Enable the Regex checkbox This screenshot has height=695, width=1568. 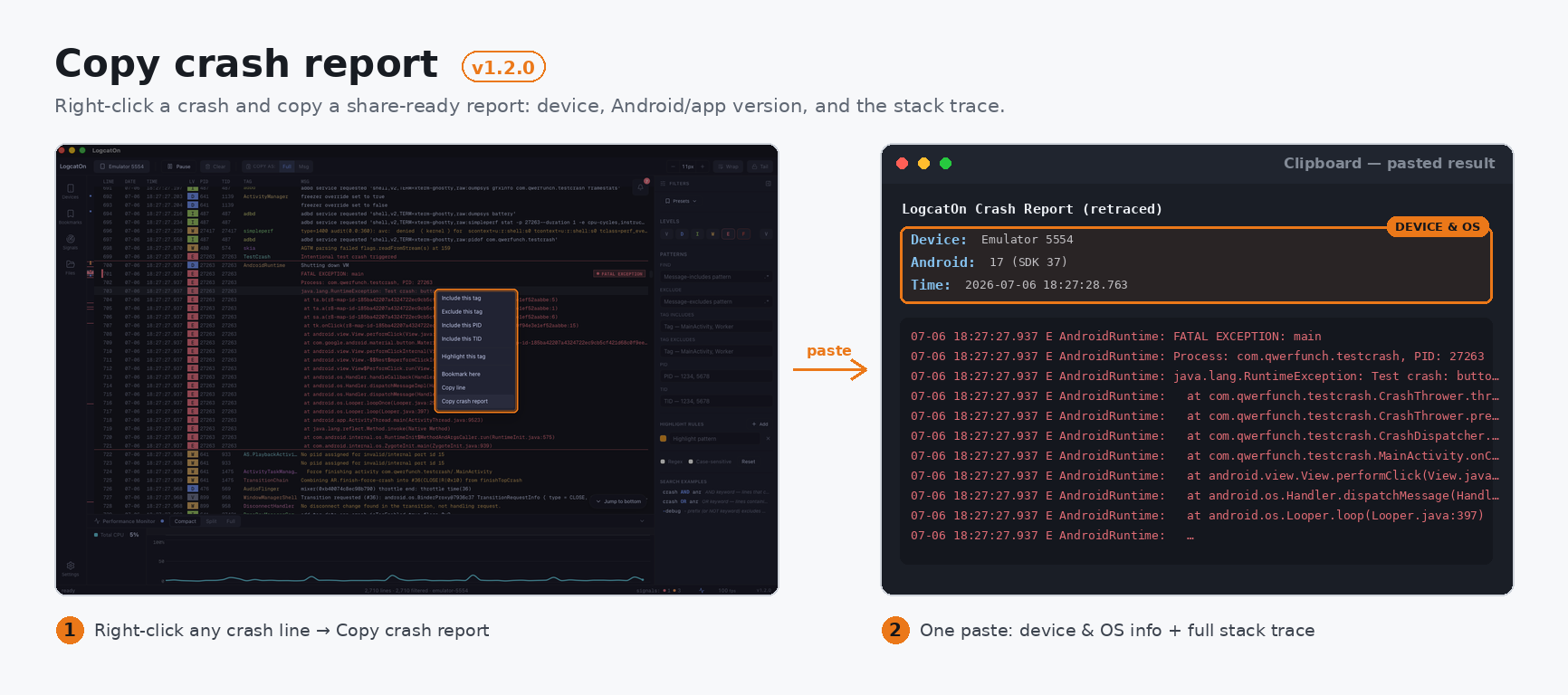[663, 462]
